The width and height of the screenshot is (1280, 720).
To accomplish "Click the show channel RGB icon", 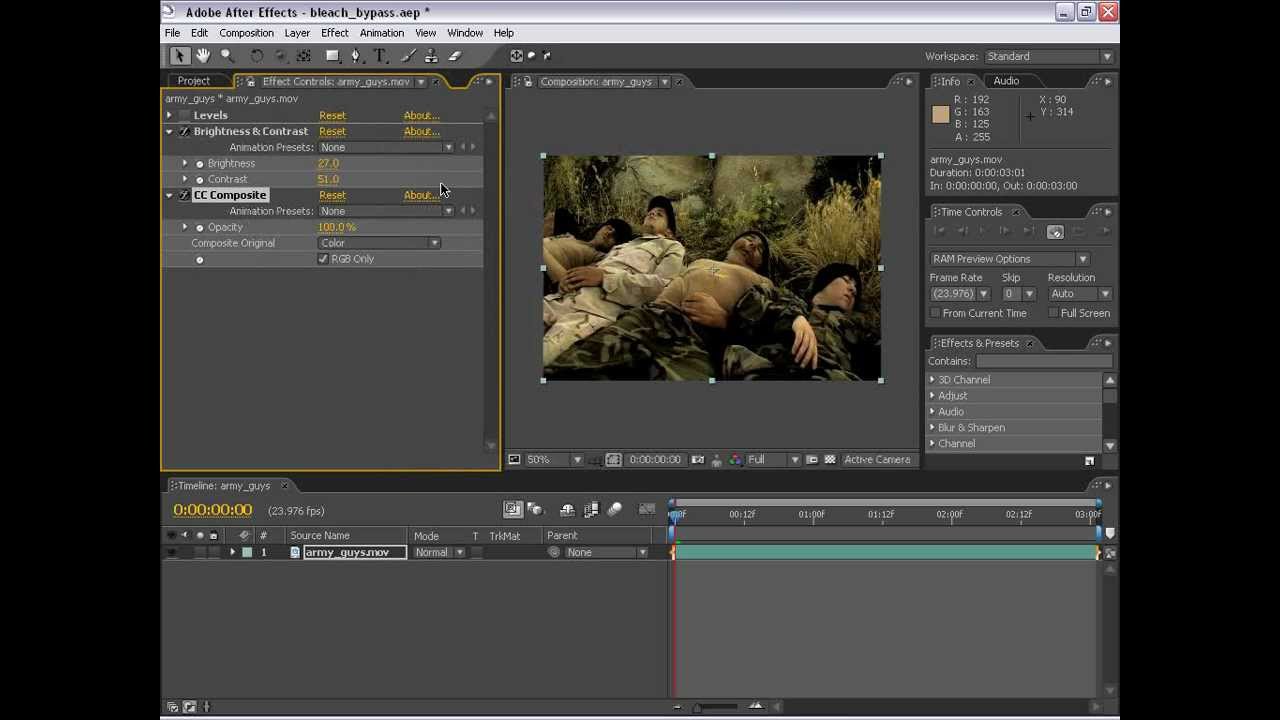I will coord(736,460).
